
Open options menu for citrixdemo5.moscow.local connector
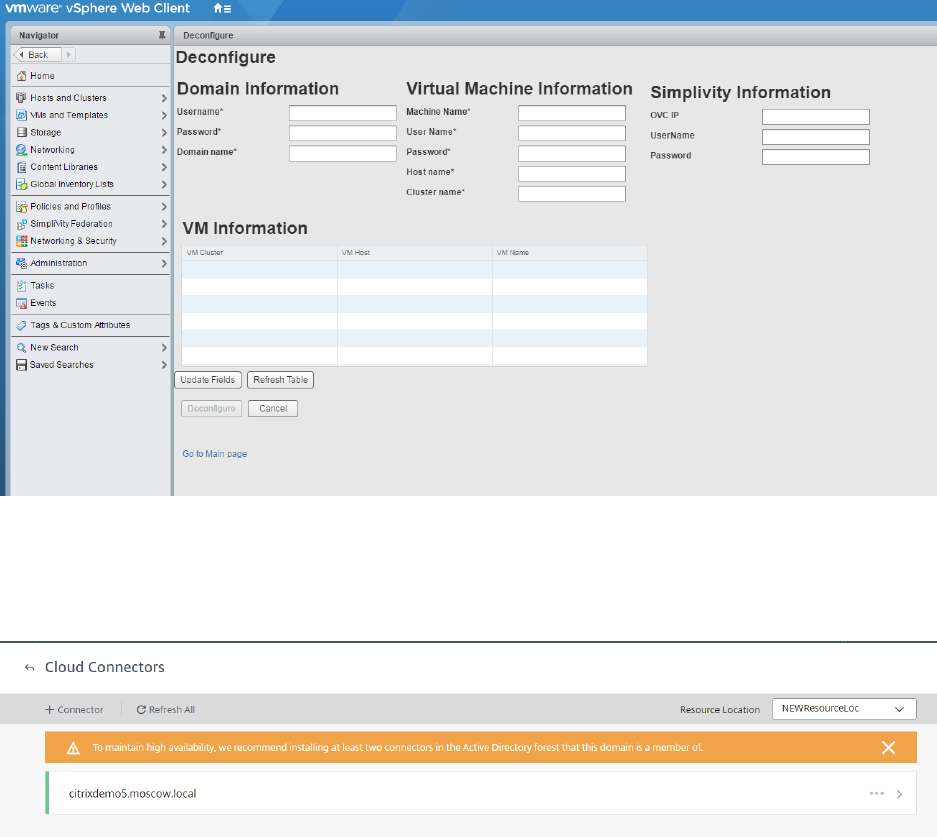(x=876, y=793)
